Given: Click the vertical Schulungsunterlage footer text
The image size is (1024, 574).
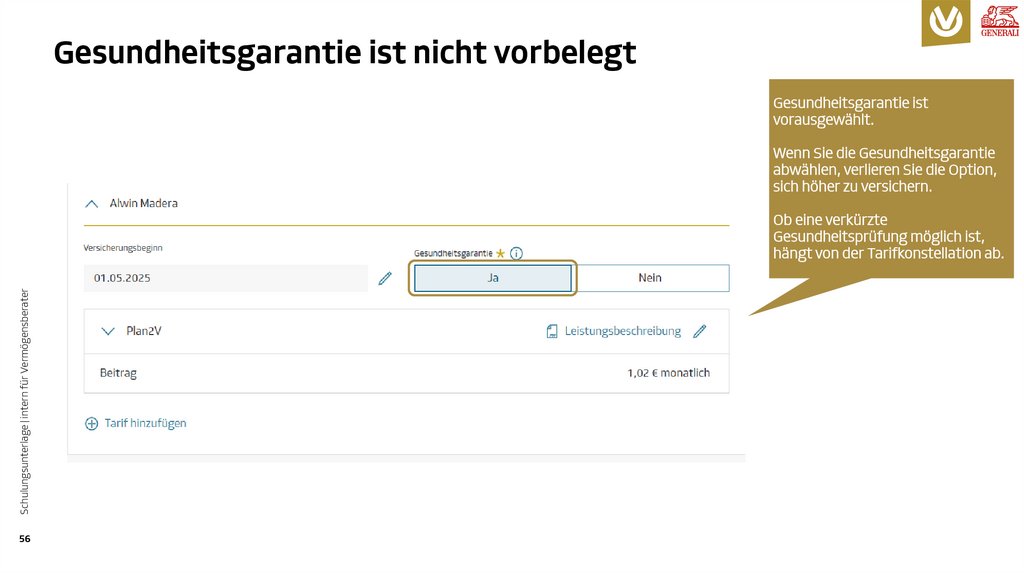Looking at the screenshot, I should [x=25, y=402].
